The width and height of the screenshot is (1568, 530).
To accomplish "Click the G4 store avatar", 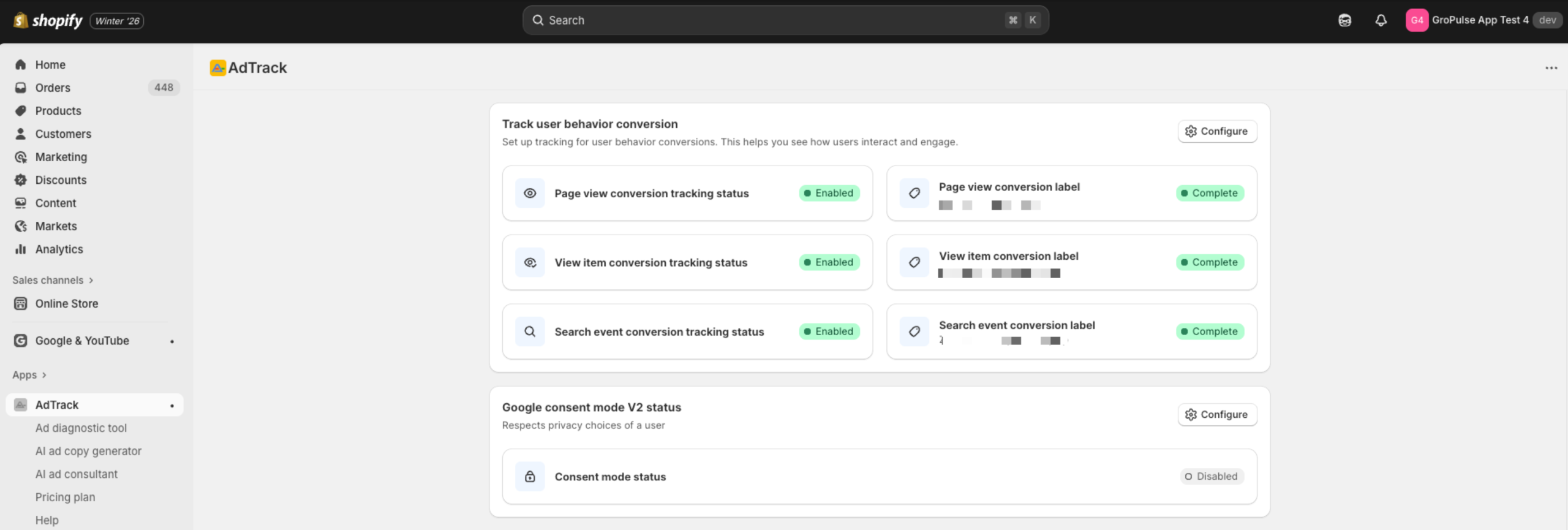I will [1417, 20].
